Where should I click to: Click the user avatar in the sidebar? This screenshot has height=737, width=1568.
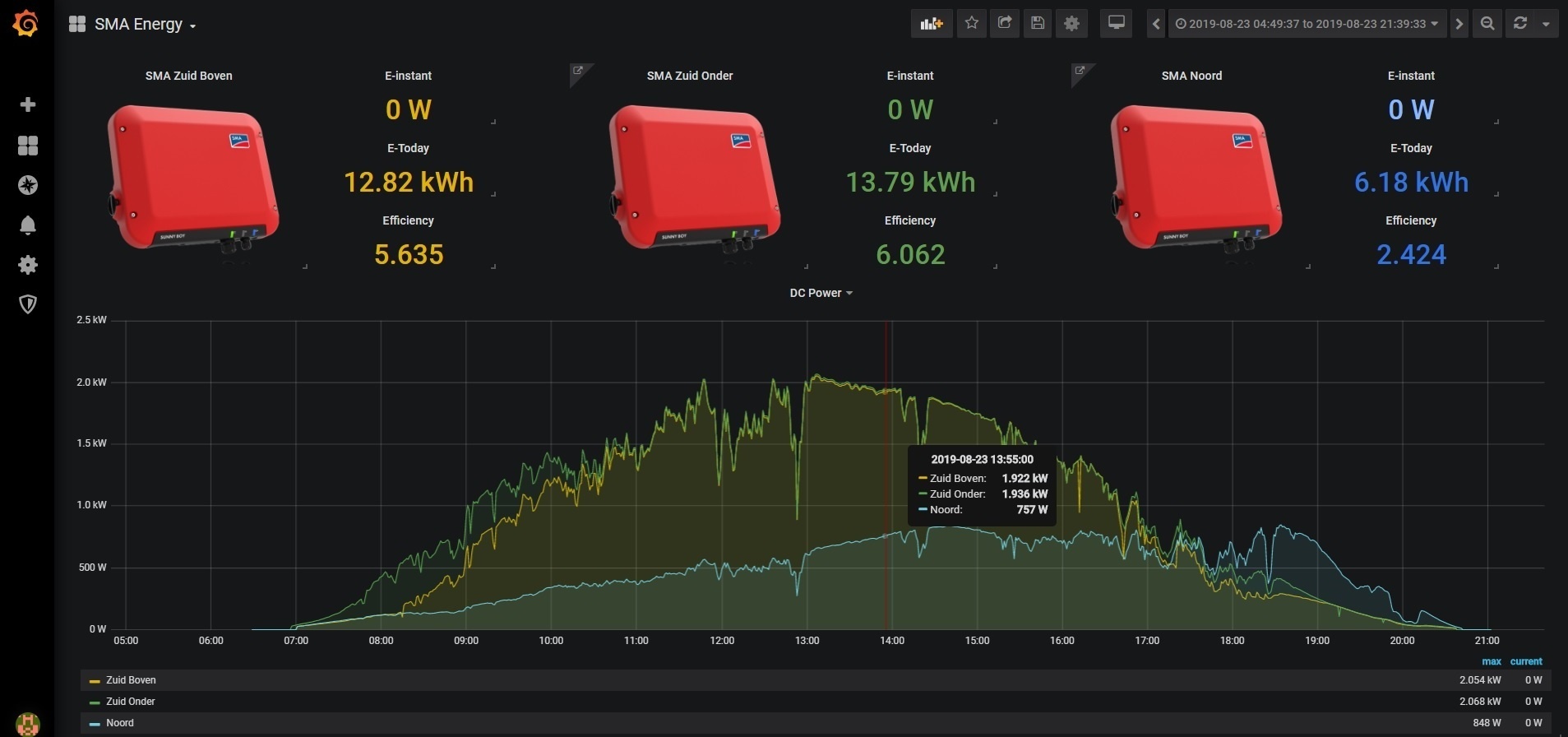tap(28, 723)
